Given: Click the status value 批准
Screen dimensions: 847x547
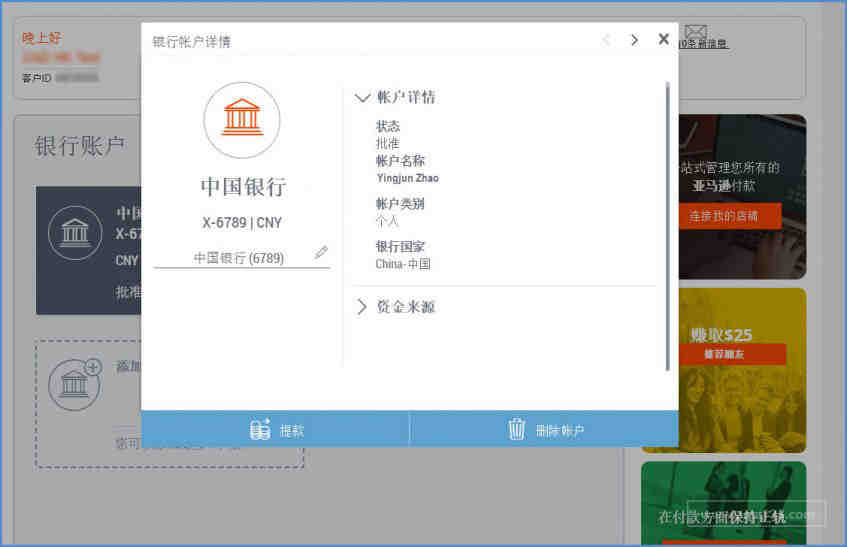Looking at the screenshot, I should (387, 143).
